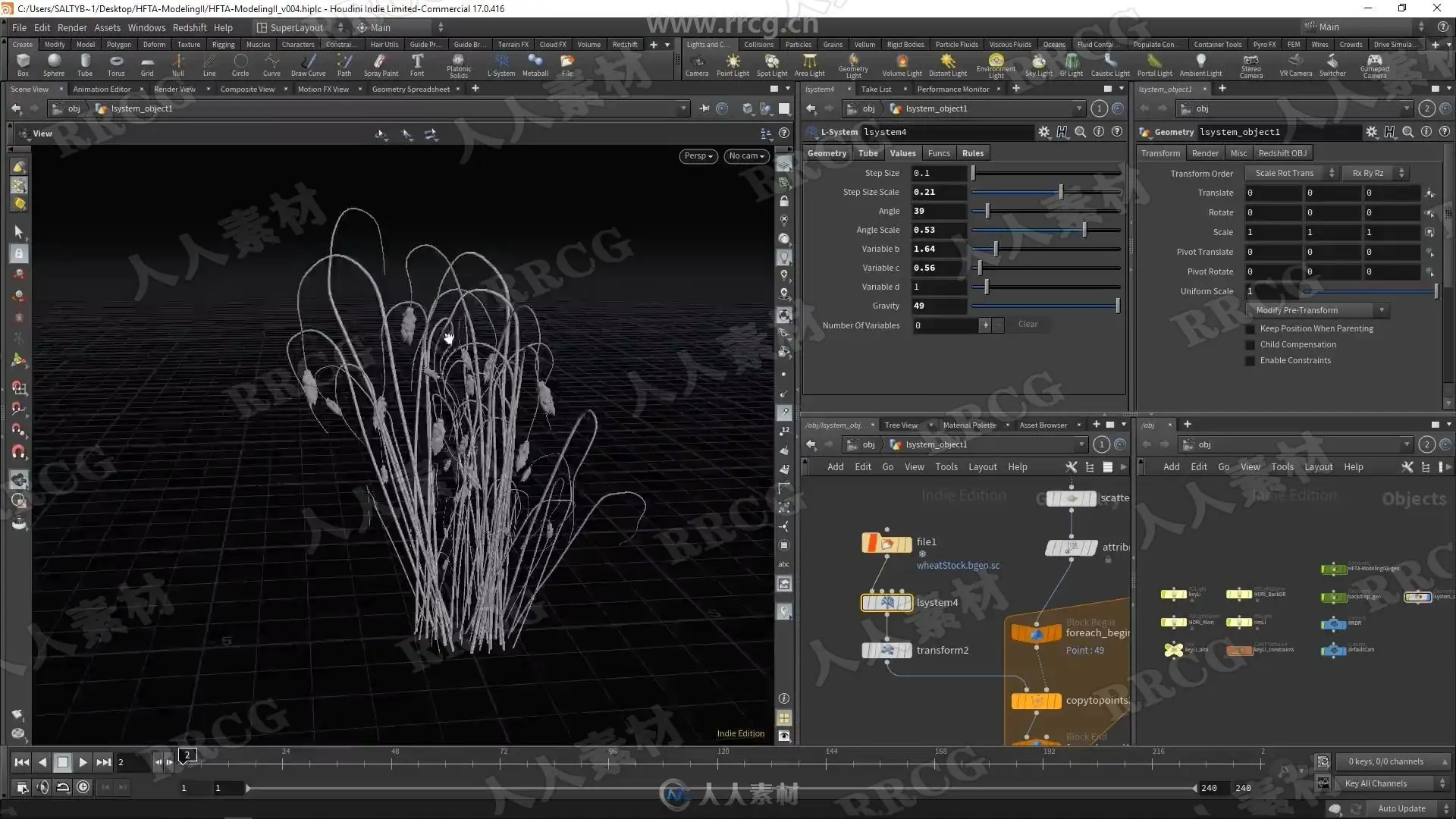Enable Keep Position When Parenting checkbox

coord(1250,329)
